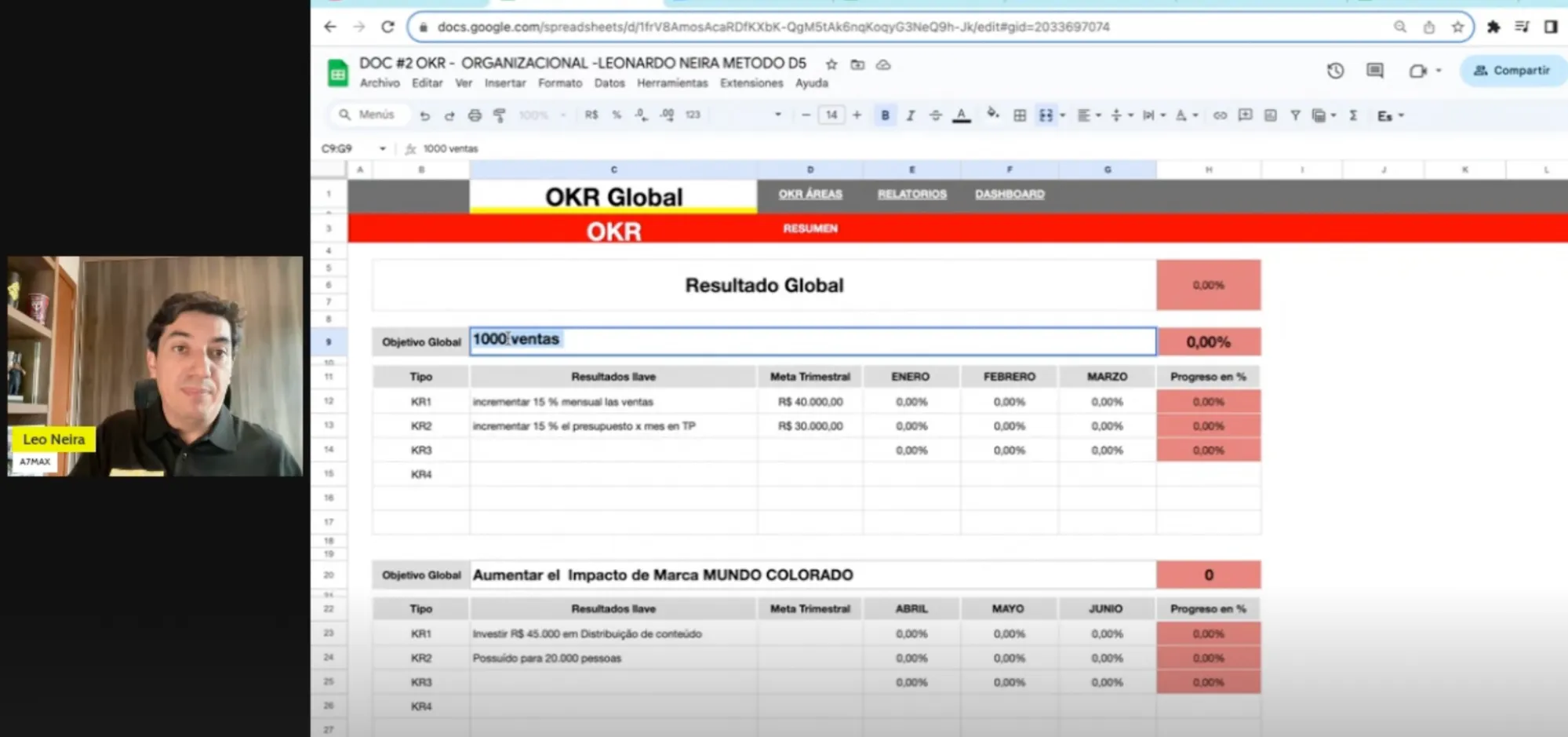The image size is (1568, 737).
Task: Open the name box dropdown arrow
Action: (382, 148)
